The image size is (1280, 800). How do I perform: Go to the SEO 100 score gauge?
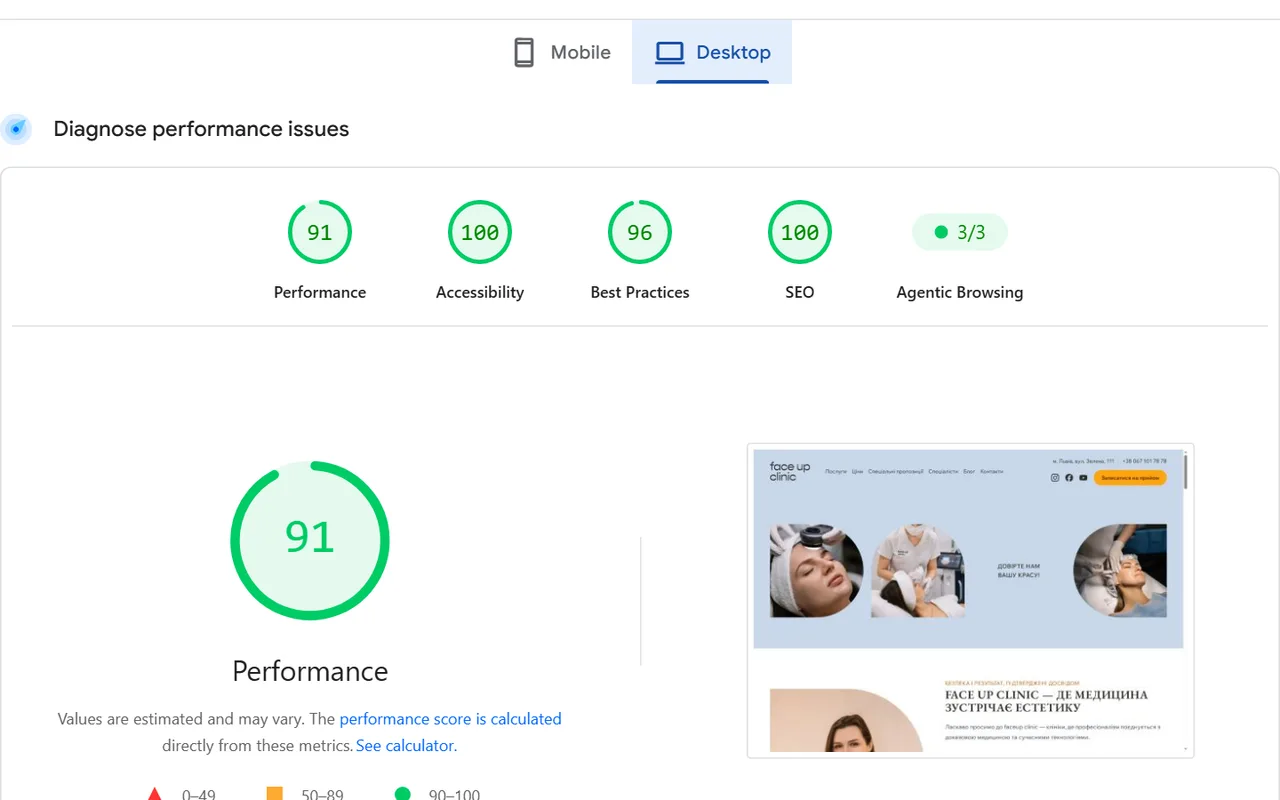[800, 232]
